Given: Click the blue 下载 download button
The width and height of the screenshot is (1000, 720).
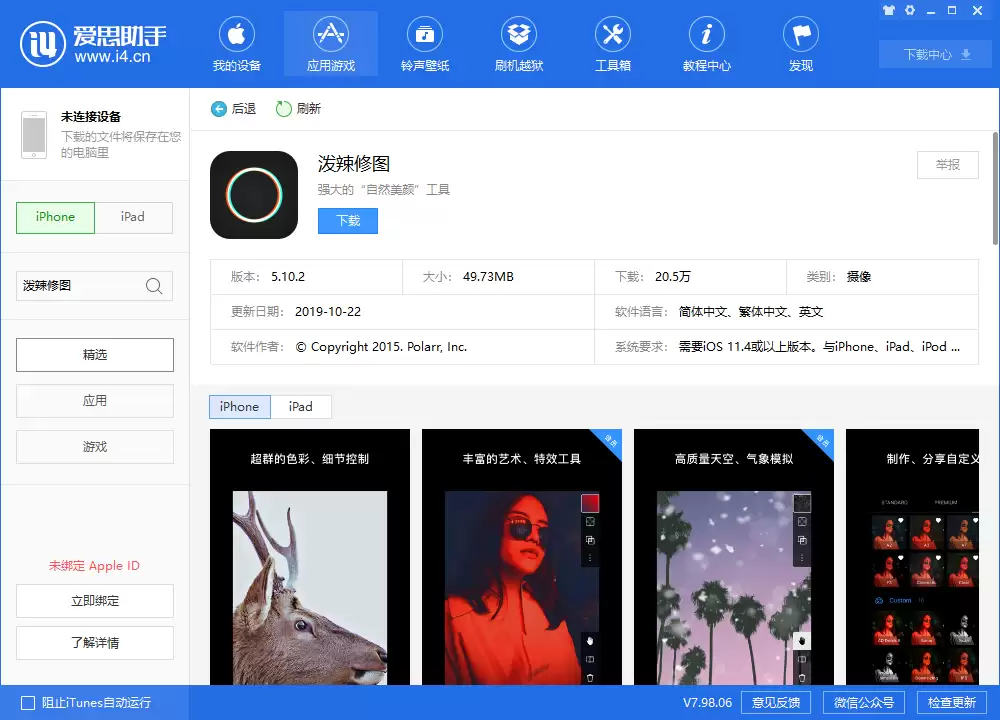Looking at the screenshot, I should [x=348, y=221].
